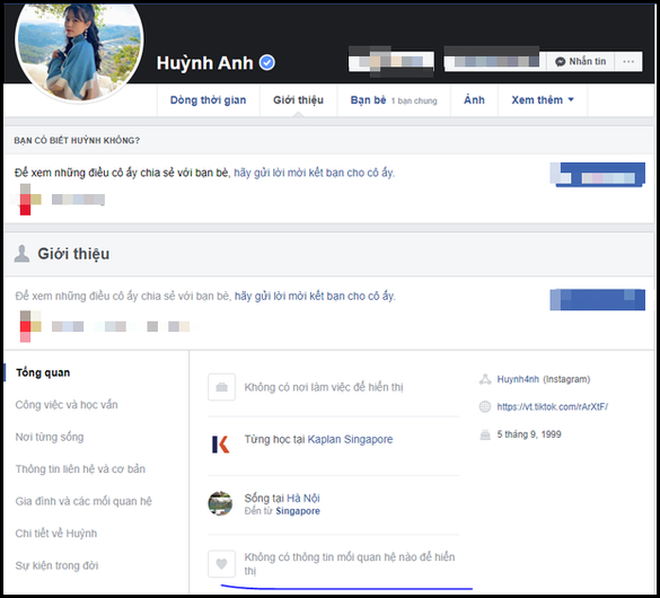The width and height of the screenshot is (660, 598).
Task: Open the circular profile picture
Action: pyautogui.click(x=77, y=48)
